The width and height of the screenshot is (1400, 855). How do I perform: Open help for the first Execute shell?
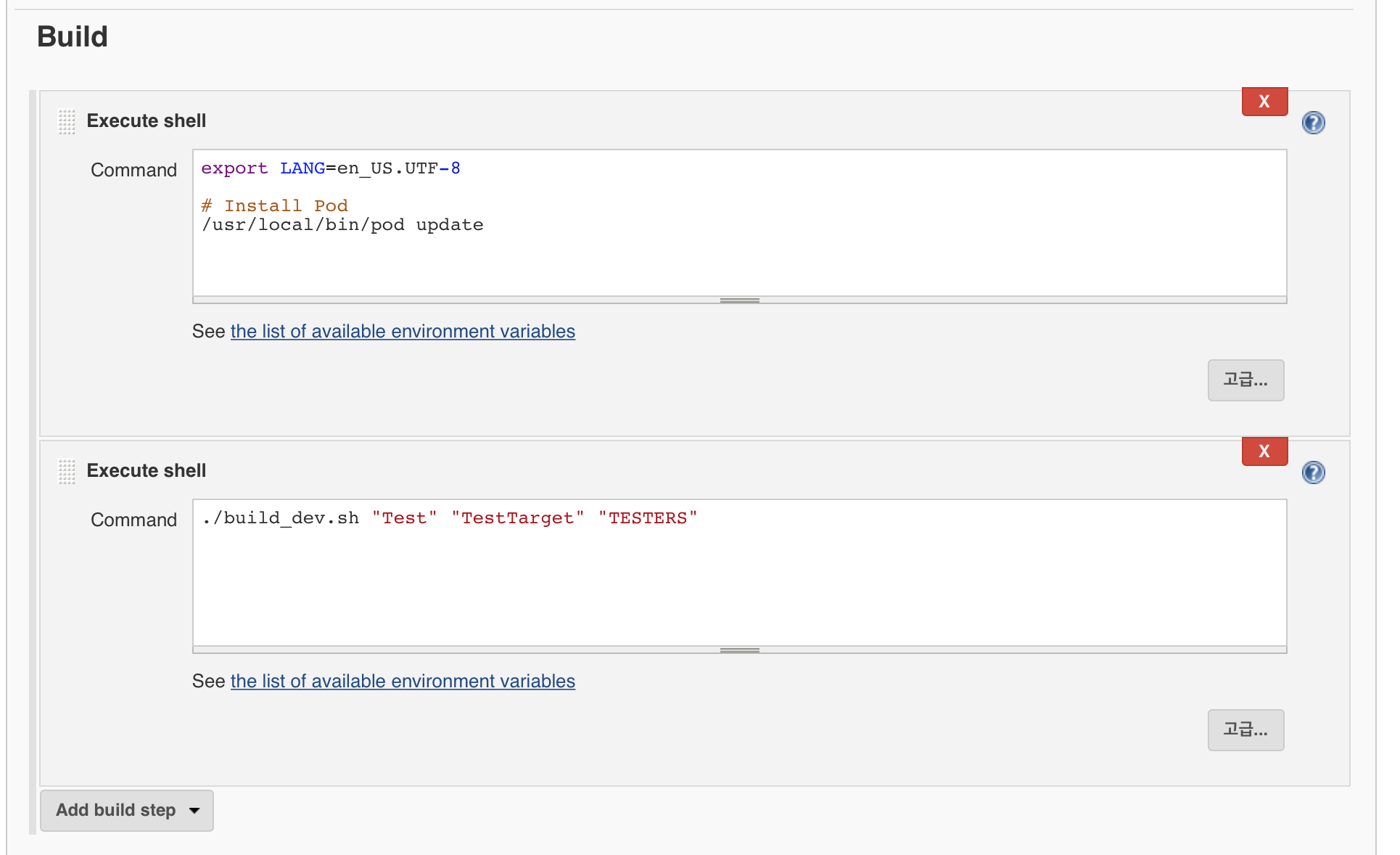[x=1312, y=123]
